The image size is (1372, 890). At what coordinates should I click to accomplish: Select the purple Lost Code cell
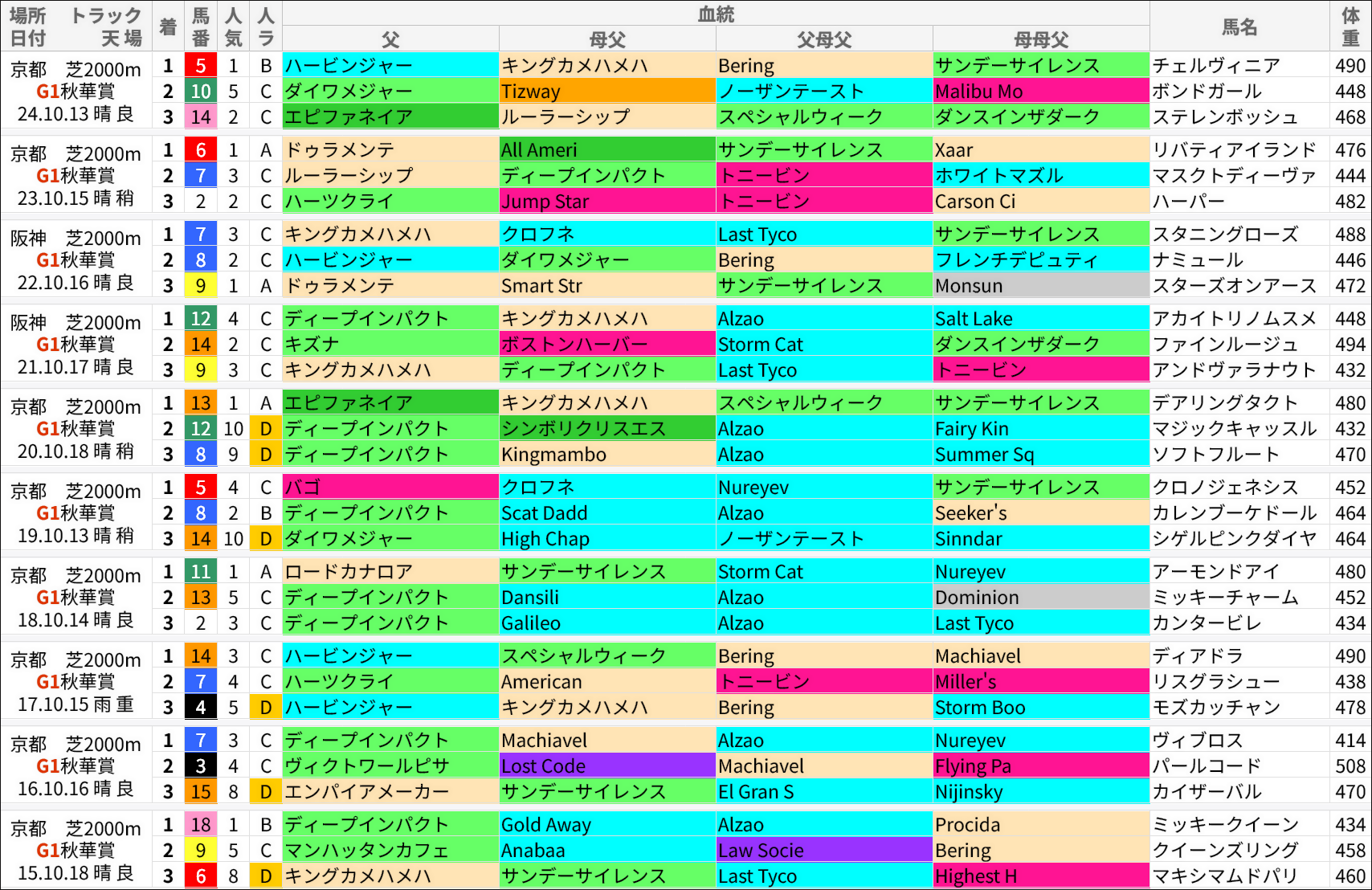(606, 766)
